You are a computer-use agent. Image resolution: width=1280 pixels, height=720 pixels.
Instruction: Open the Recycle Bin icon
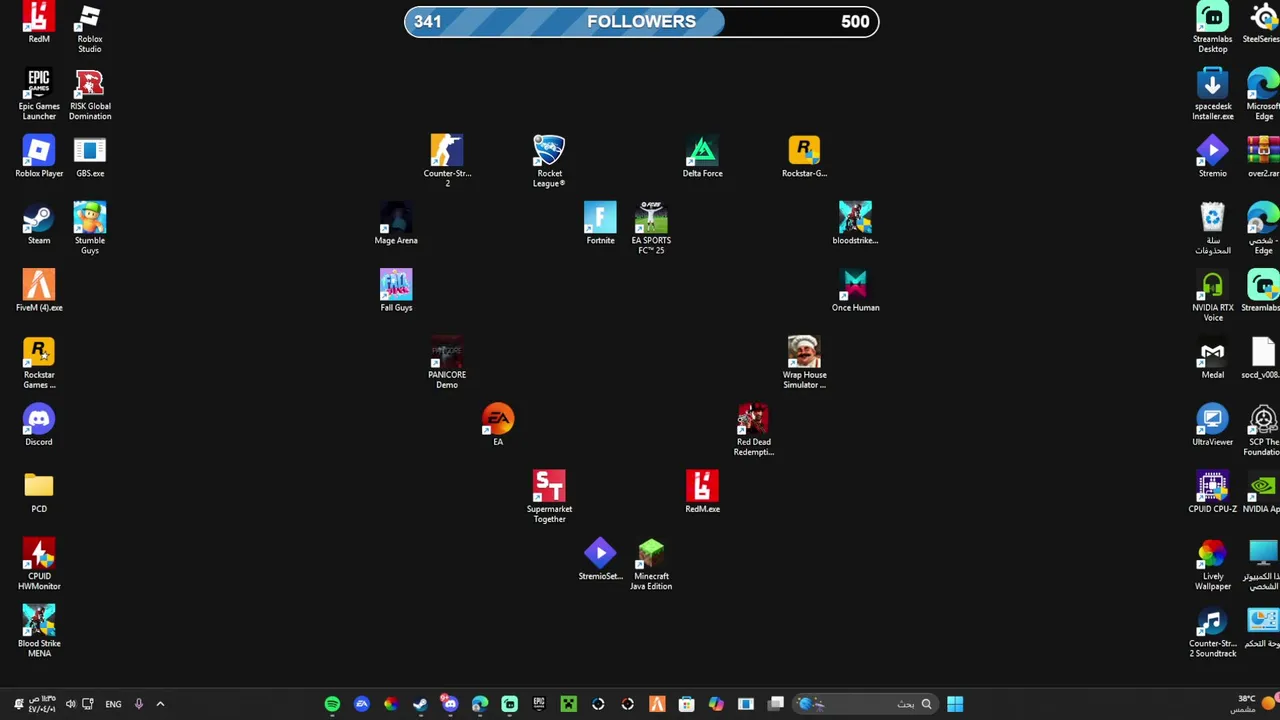pyautogui.click(x=1212, y=229)
